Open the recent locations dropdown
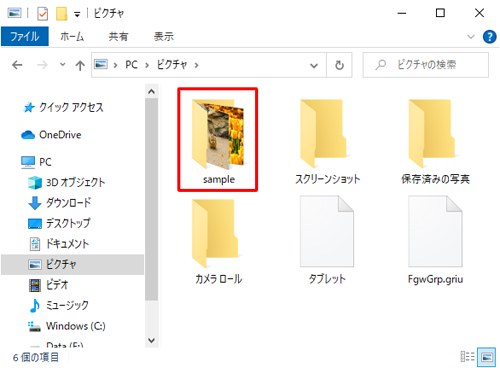The image size is (500, 368). pyautogui.click(x=62, y=64)
